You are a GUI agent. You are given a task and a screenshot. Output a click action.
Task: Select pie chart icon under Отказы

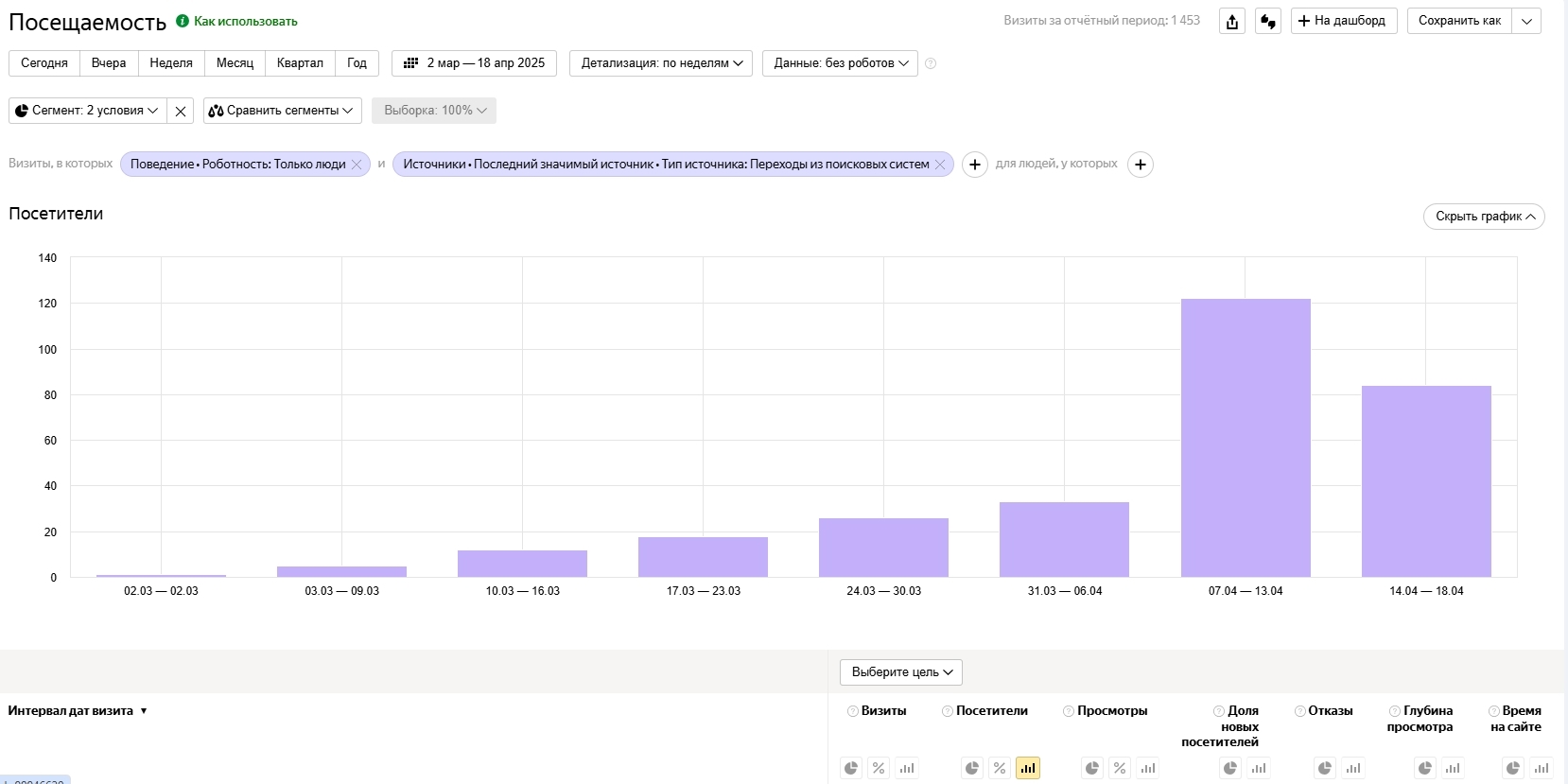click(x=1325, y=768)
